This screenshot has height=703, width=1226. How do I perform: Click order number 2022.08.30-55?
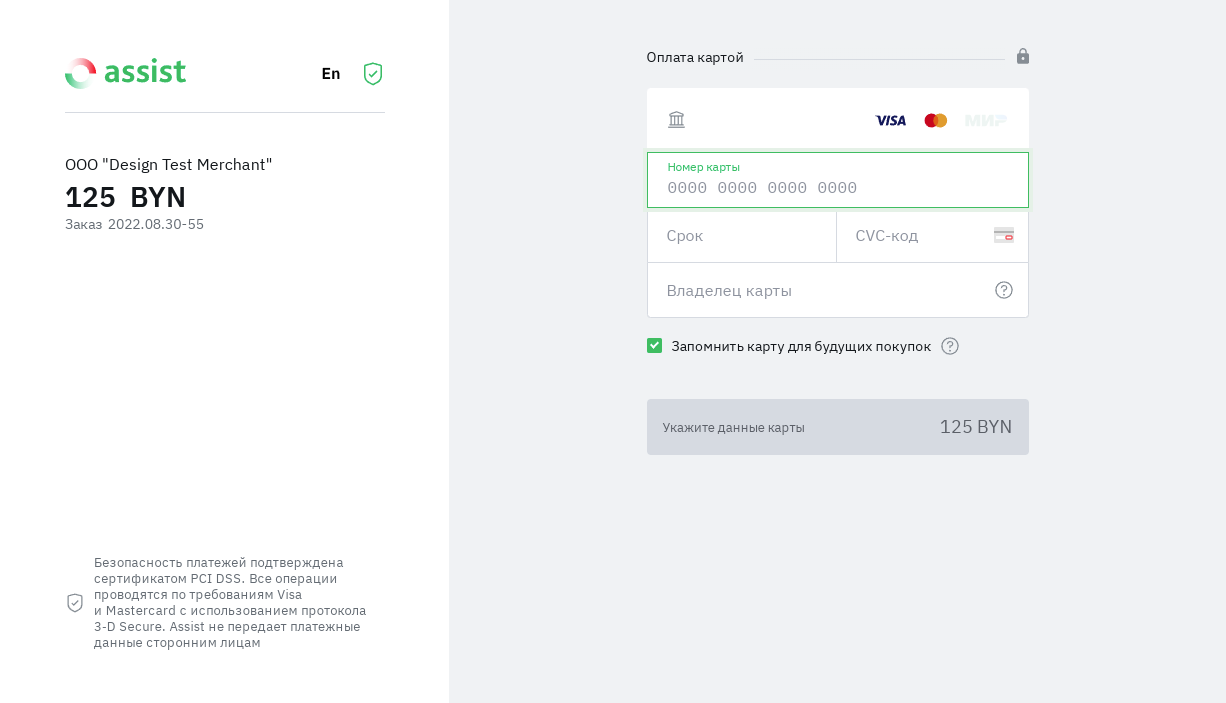tap(155, 224)
